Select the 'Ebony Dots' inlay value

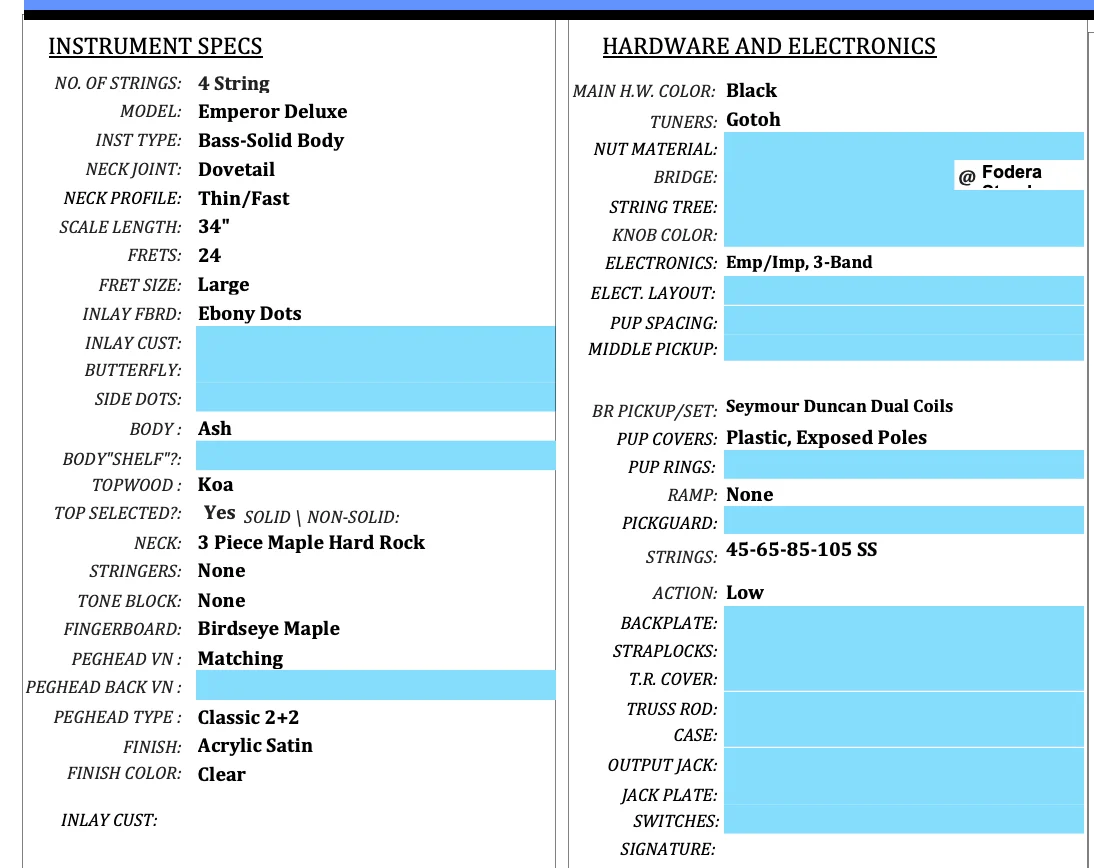pos(250,313)
